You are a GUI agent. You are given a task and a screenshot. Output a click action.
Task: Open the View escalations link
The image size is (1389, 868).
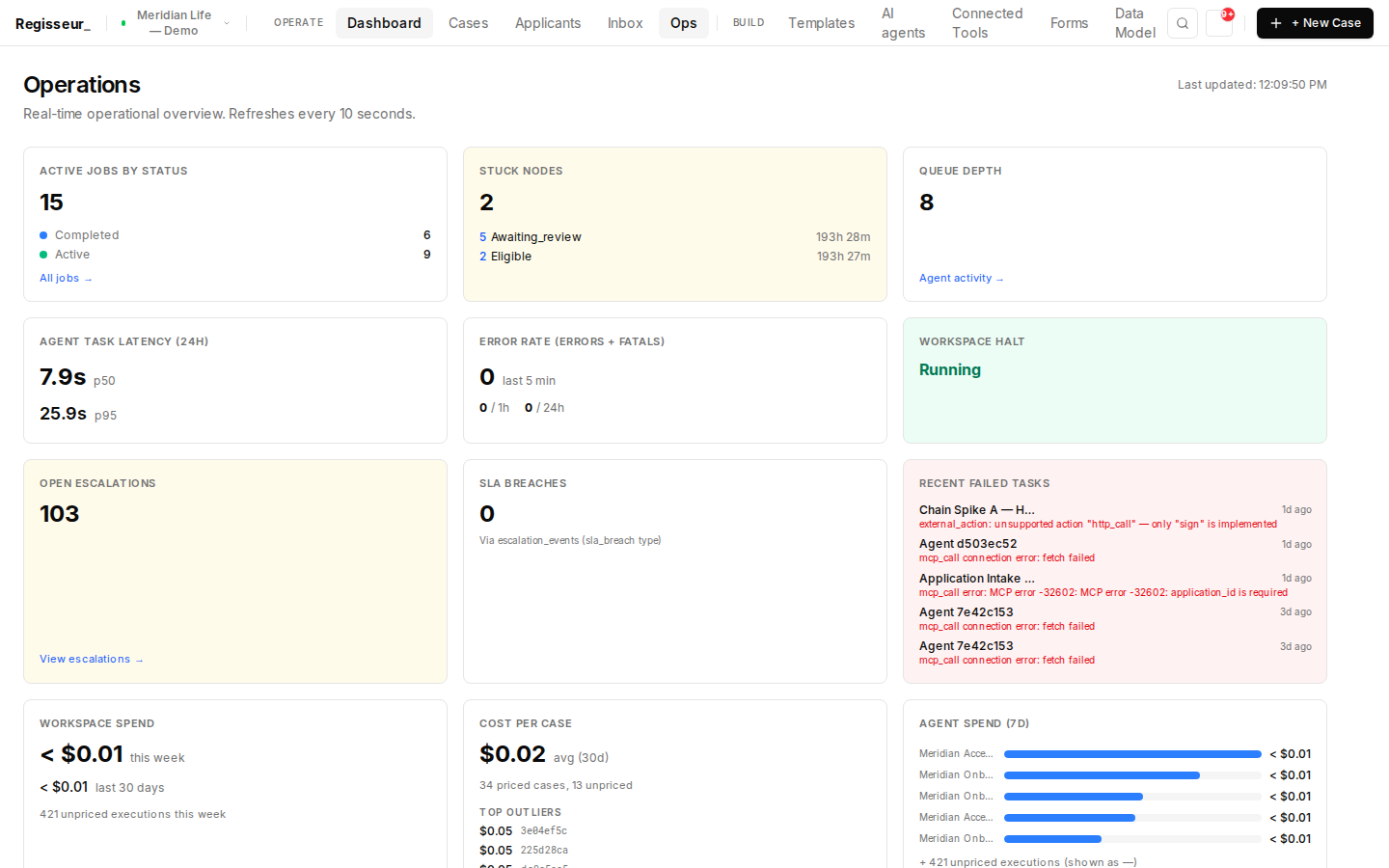(x=91, y=659)
